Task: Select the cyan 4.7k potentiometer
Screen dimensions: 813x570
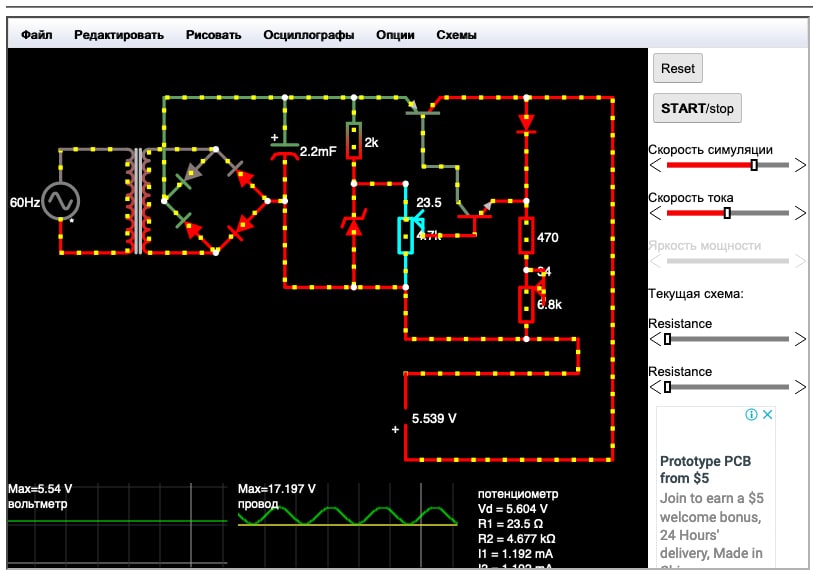Action: coord(405,235)
